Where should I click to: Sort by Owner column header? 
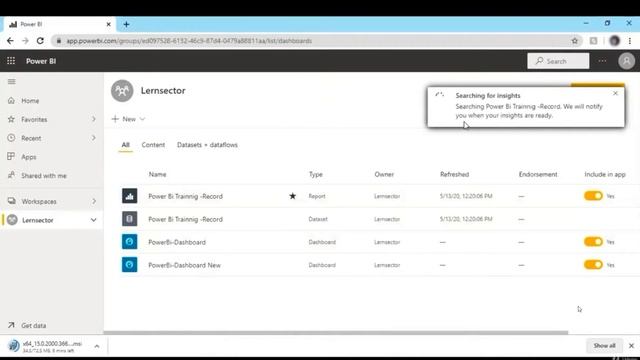[384, 174]
